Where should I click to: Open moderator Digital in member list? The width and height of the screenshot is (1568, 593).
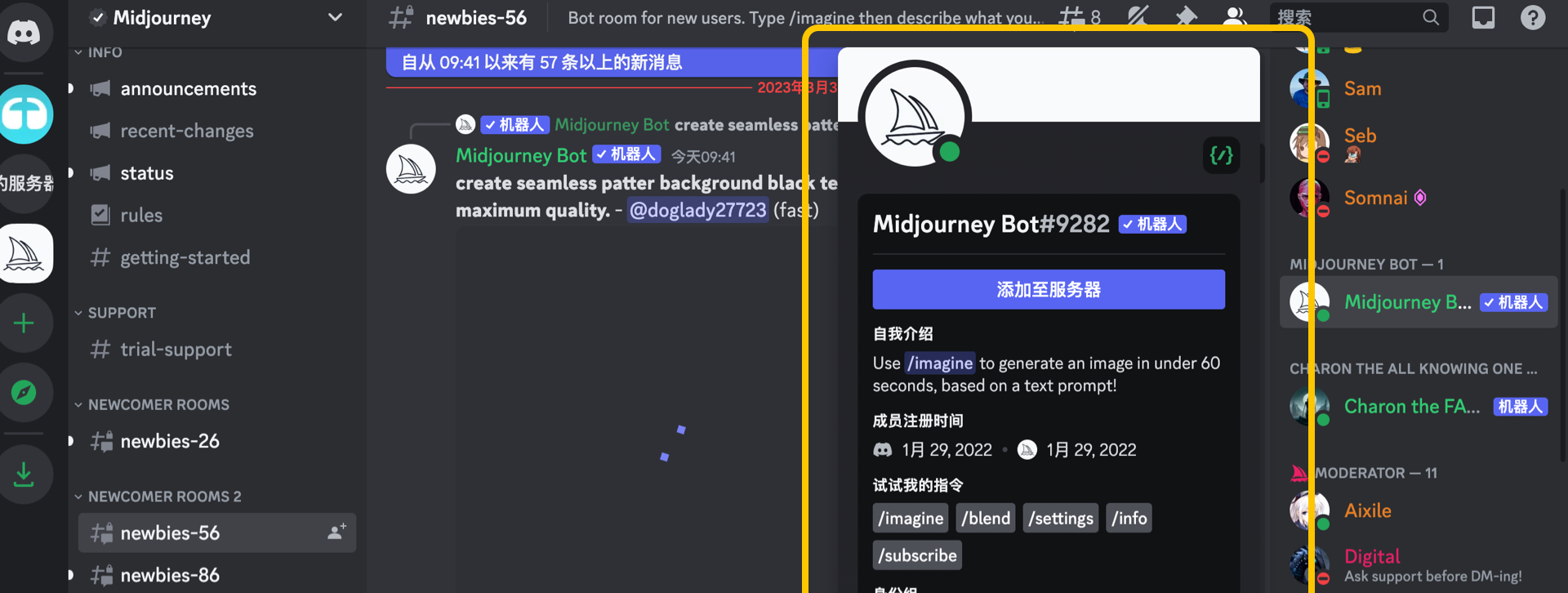pos(1419,565)
